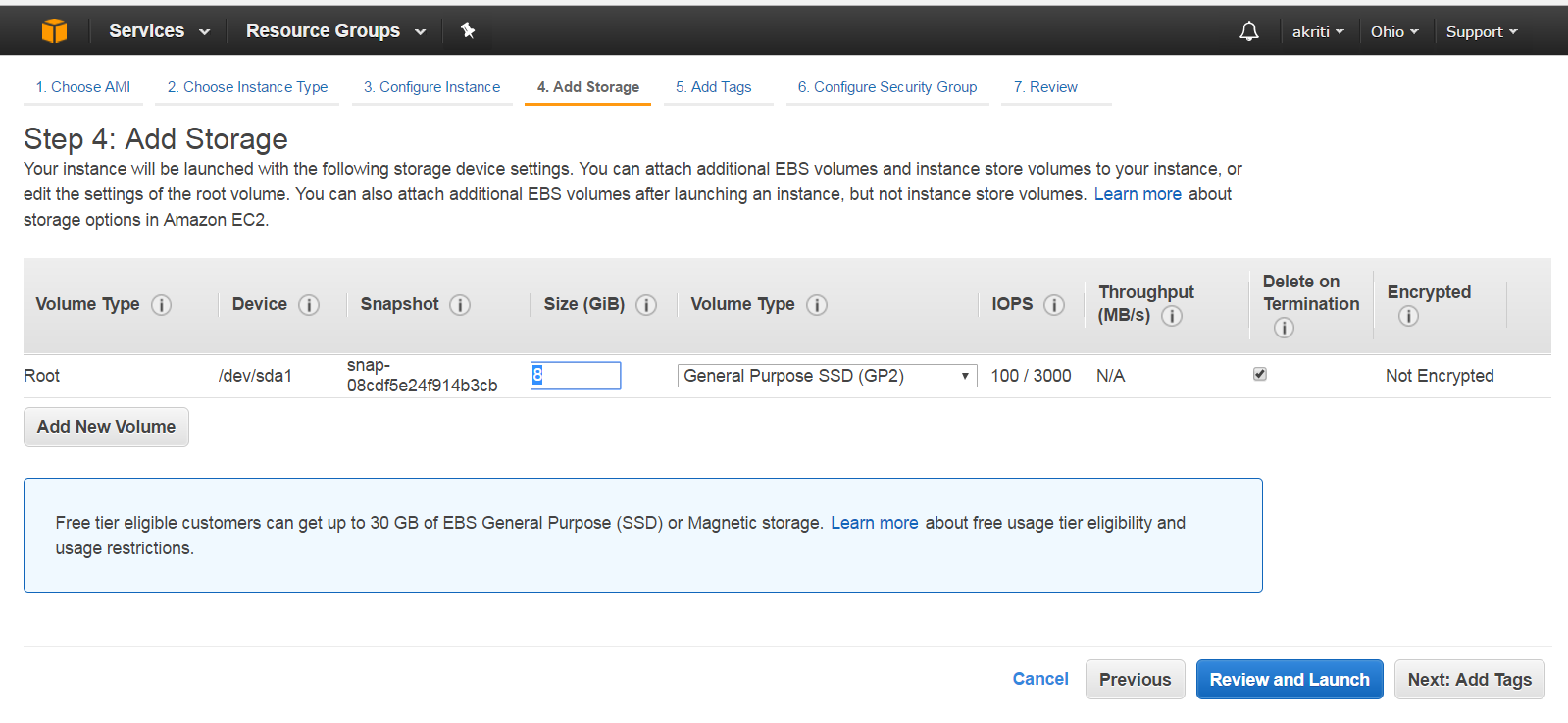
Task: Expand the Support menu
Action: 1482,31
